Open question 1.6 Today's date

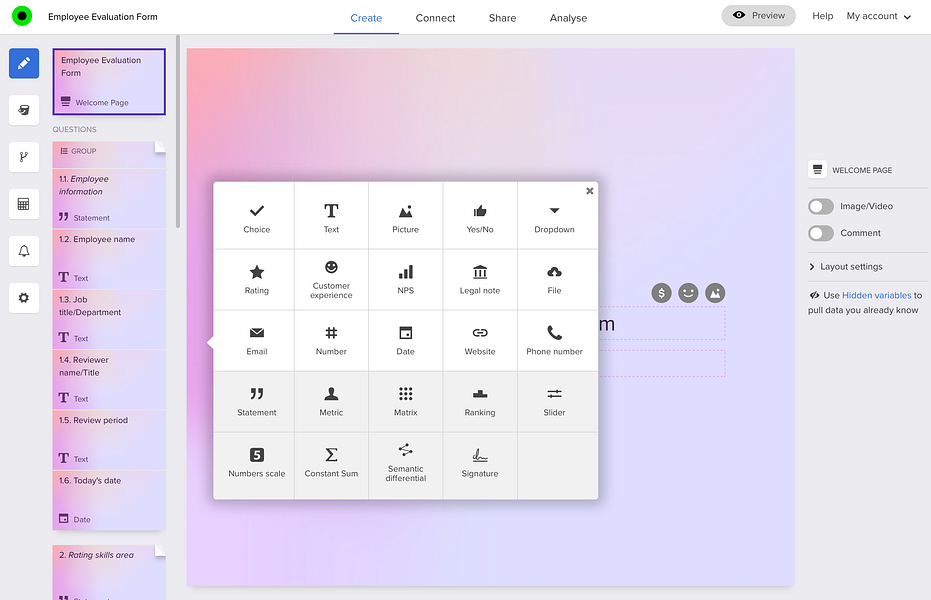pos(109,500)
